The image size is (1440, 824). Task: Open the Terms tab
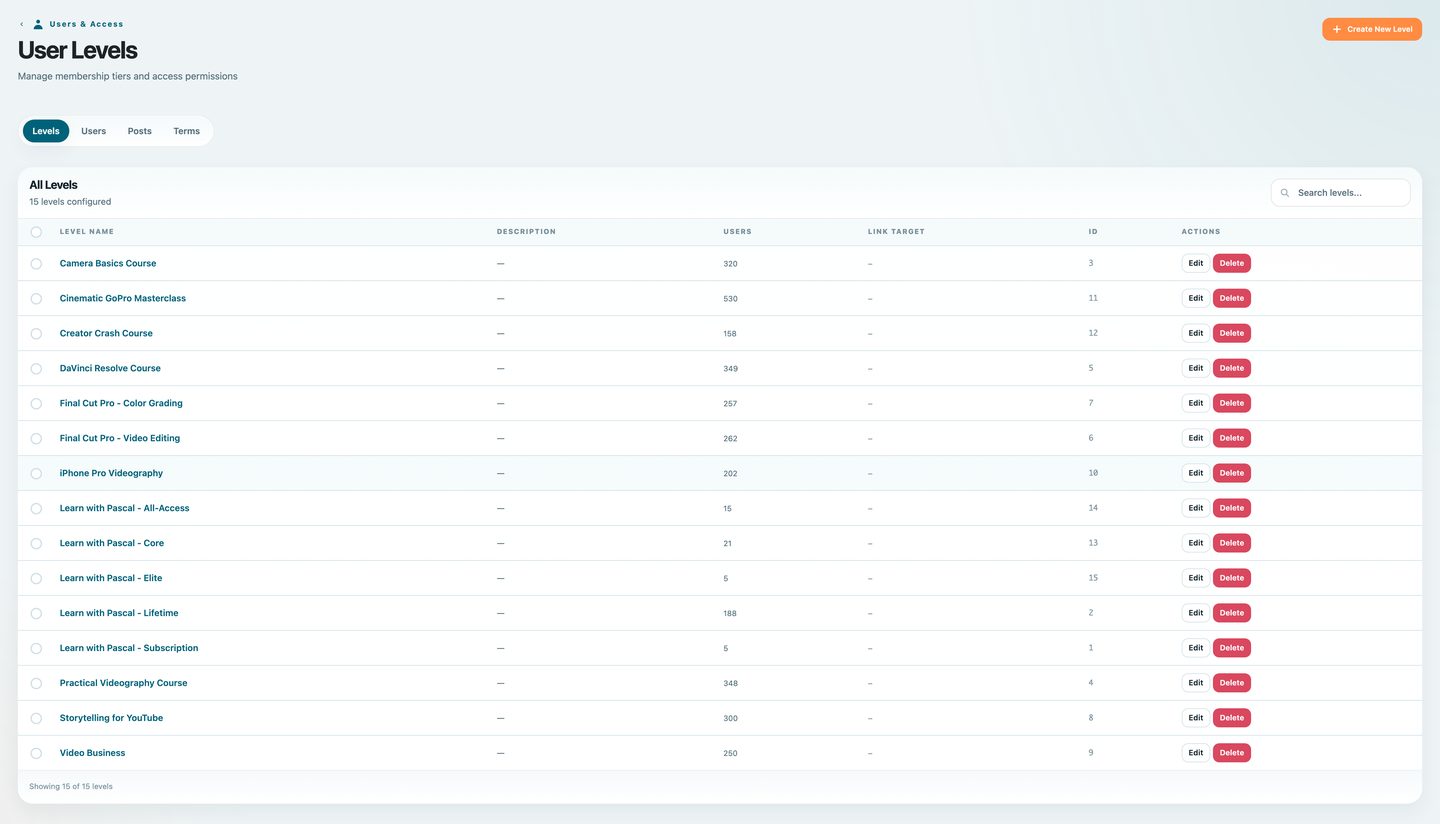(x=187, y=131)
